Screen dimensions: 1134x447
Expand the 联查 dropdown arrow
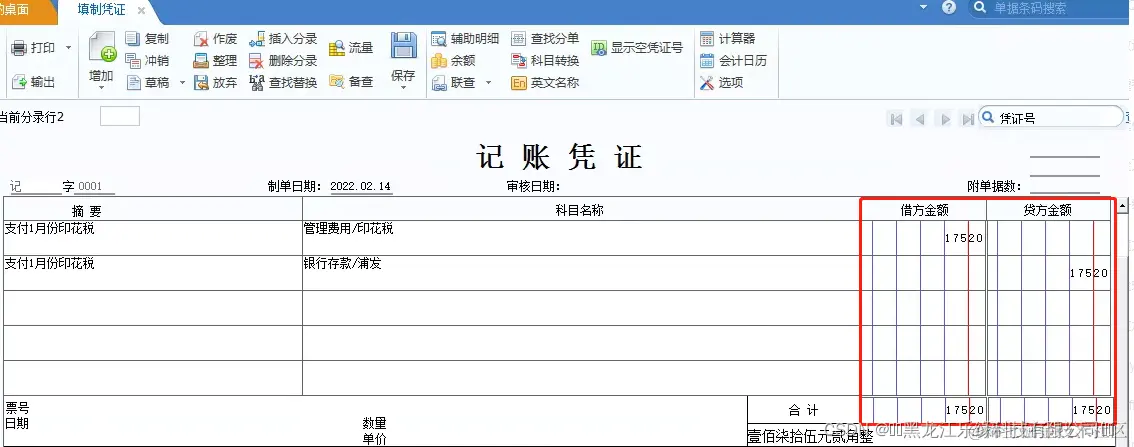click(488, 82)
